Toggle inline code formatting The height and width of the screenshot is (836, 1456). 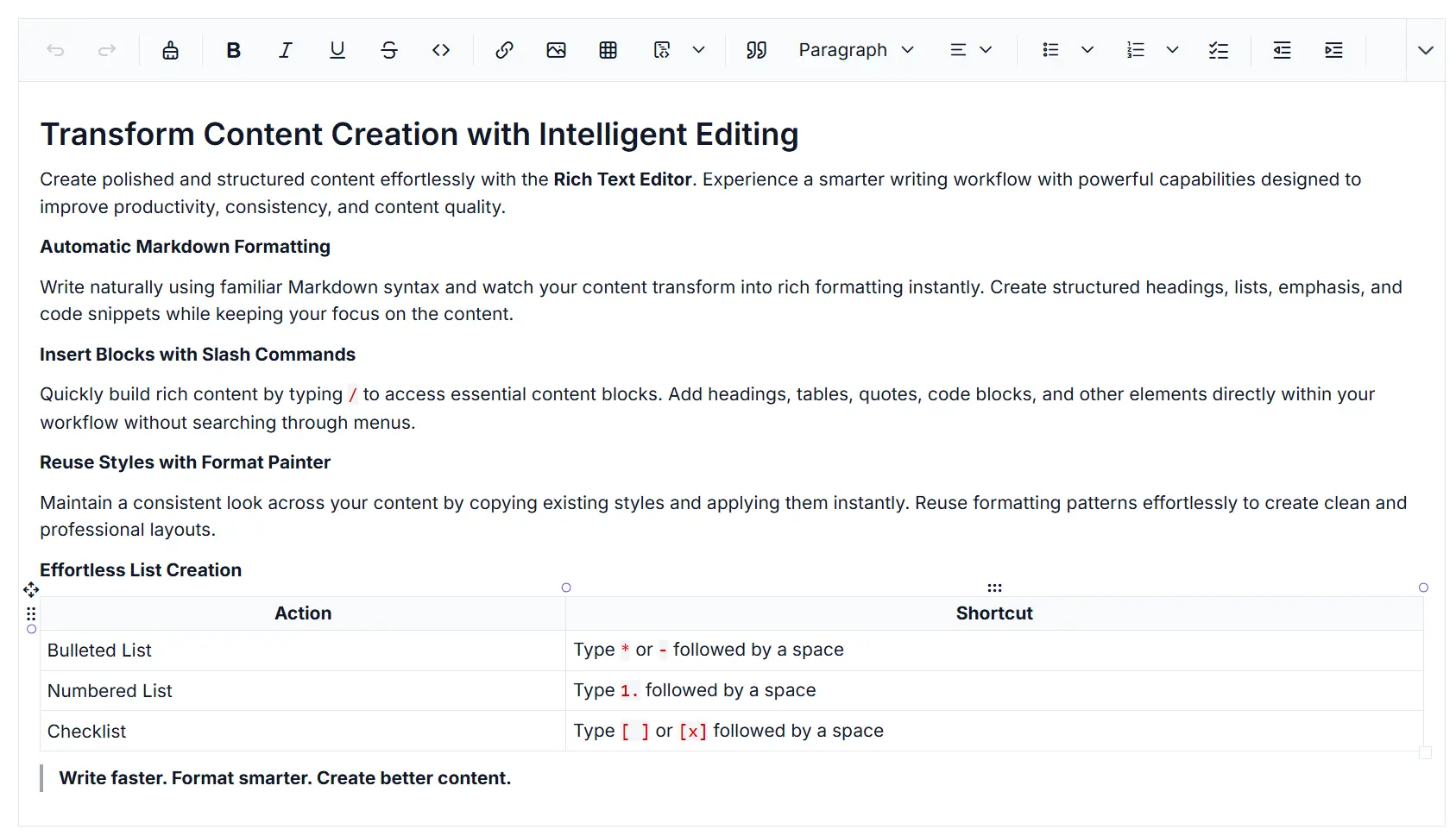tap(441, 50)
